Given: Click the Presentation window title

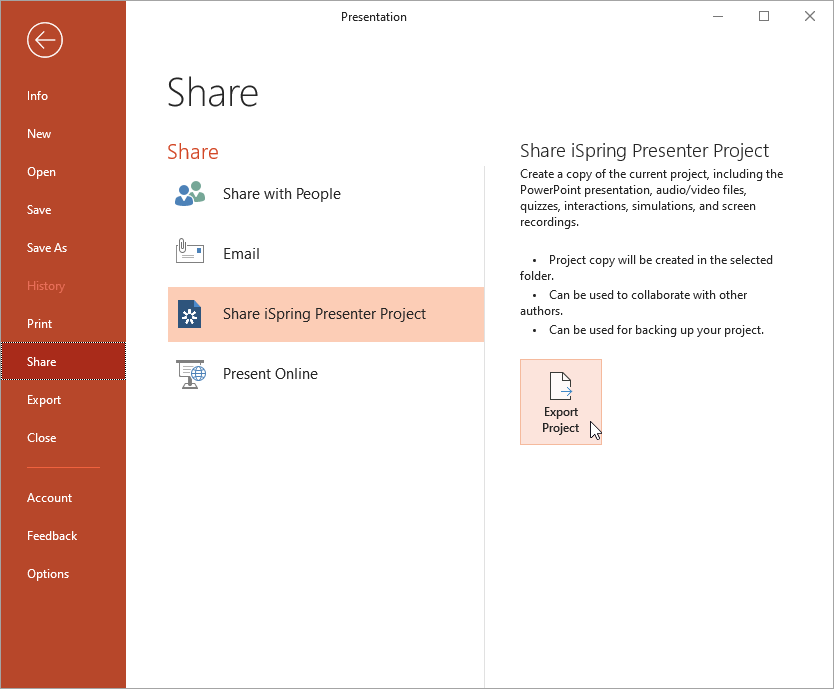Looking at the screenshot, I should (x=373, y=17).
